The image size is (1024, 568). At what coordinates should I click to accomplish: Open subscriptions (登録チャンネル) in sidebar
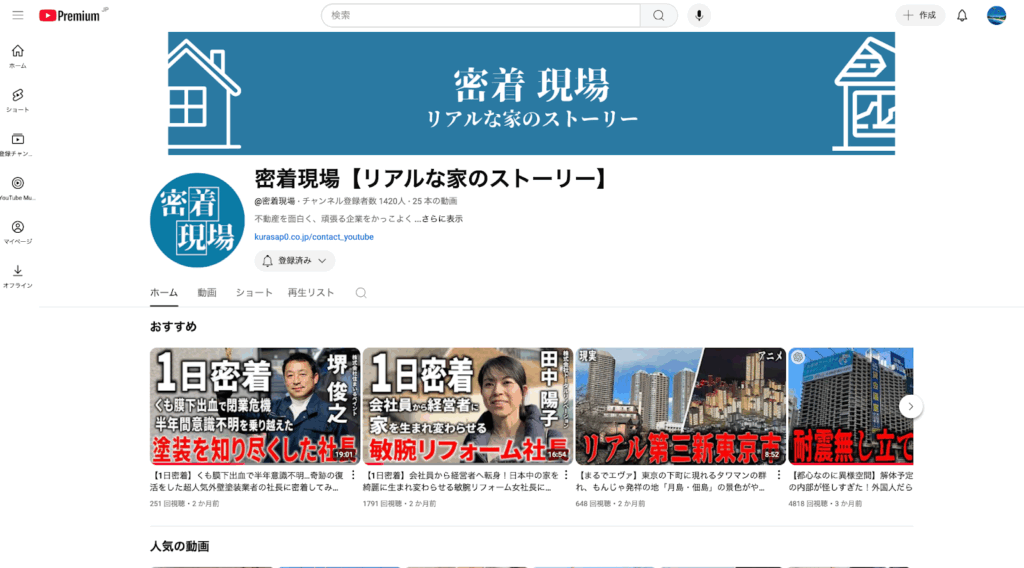18,144
